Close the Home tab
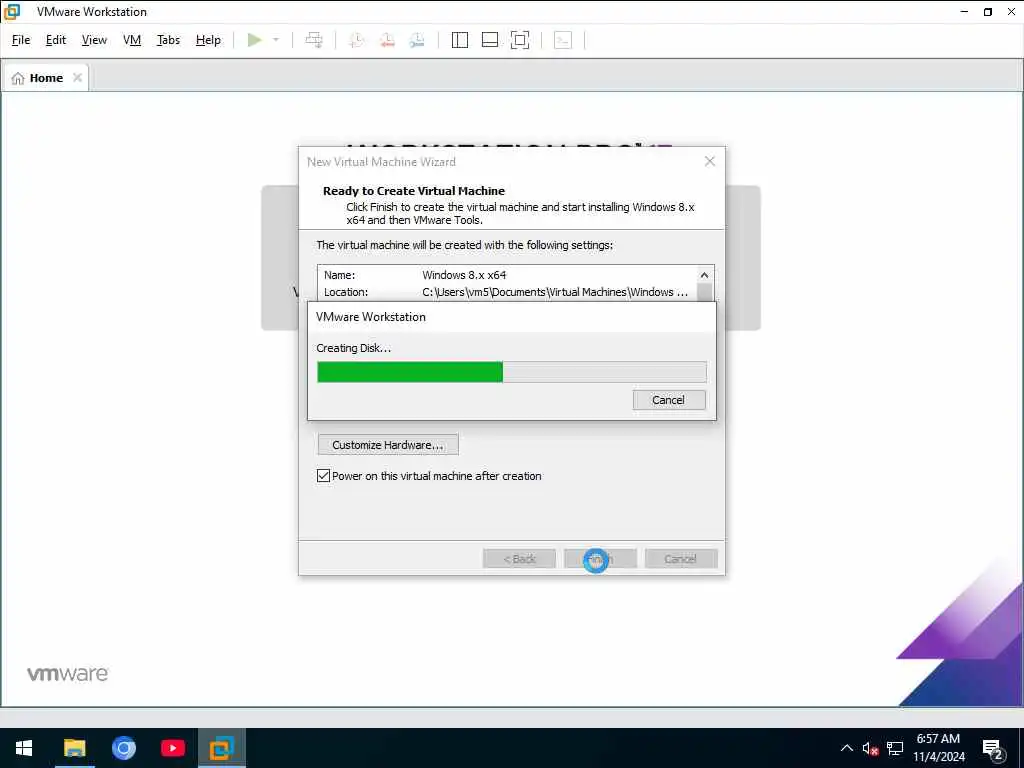1024x768 pixels. point(77,78)
